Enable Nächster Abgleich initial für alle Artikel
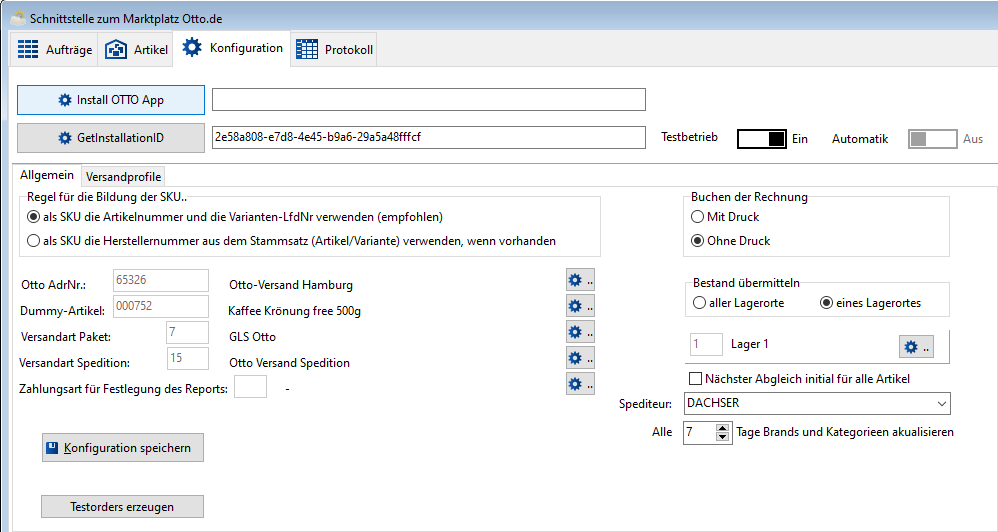The height and width of the screenshot is (532, 998). (x=800, y=379)
